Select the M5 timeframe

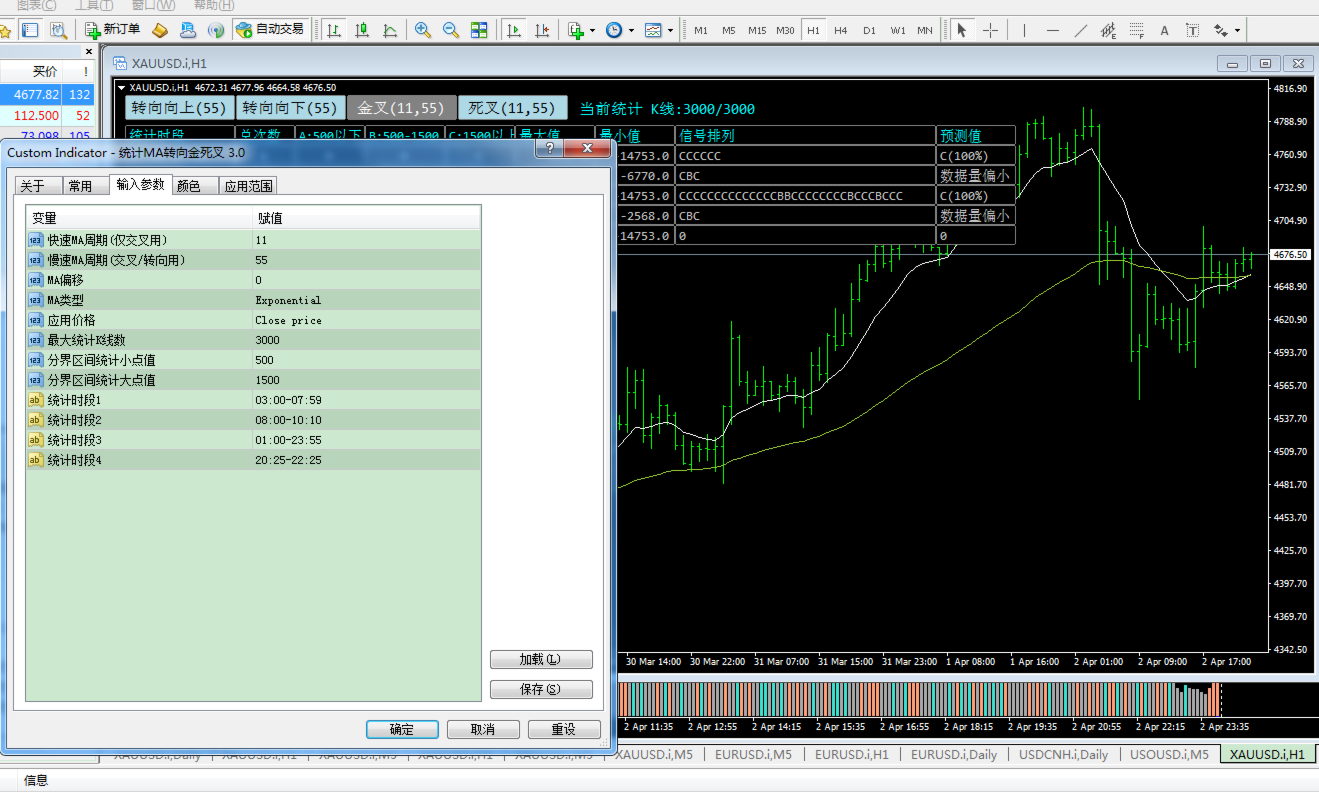[x=729, y=30]
